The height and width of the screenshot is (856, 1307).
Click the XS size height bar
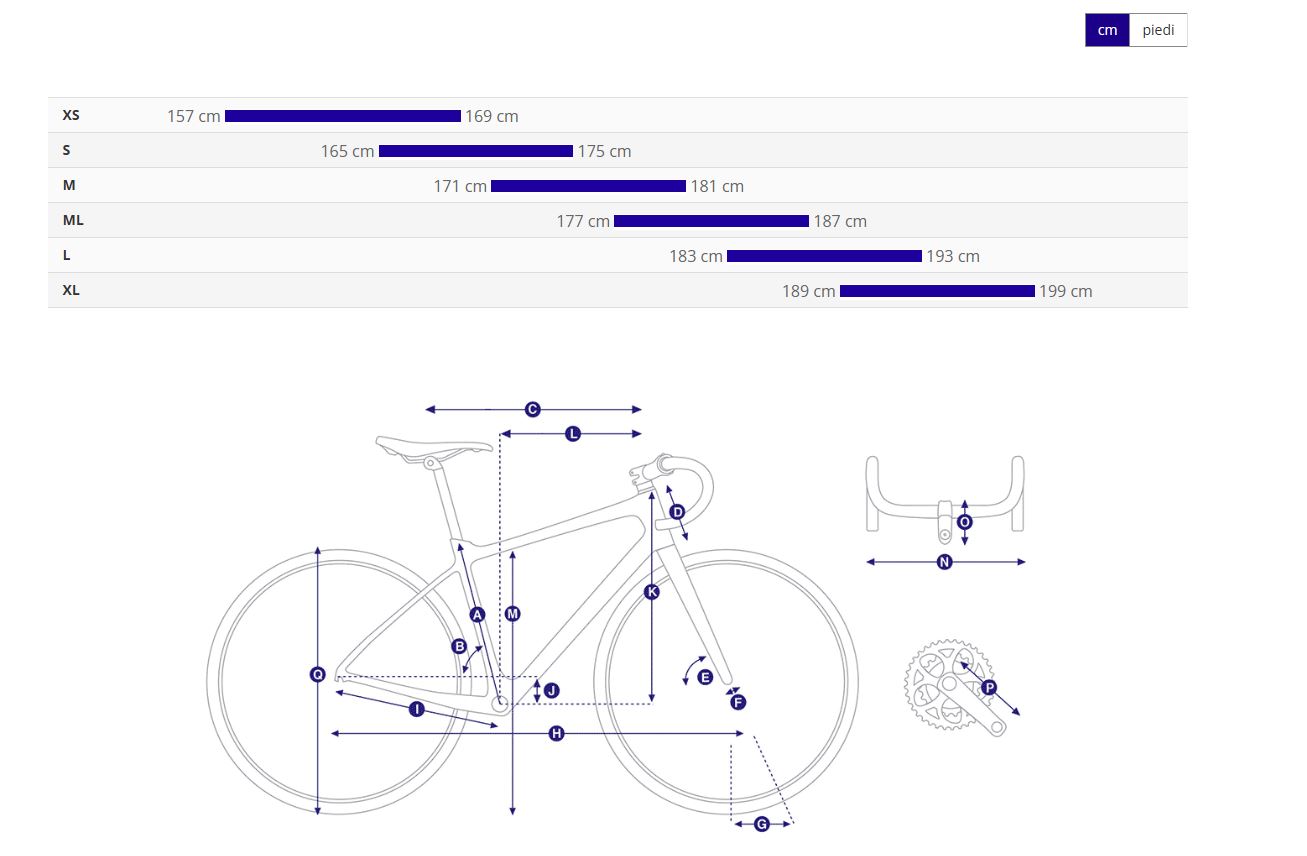[343, 116]
